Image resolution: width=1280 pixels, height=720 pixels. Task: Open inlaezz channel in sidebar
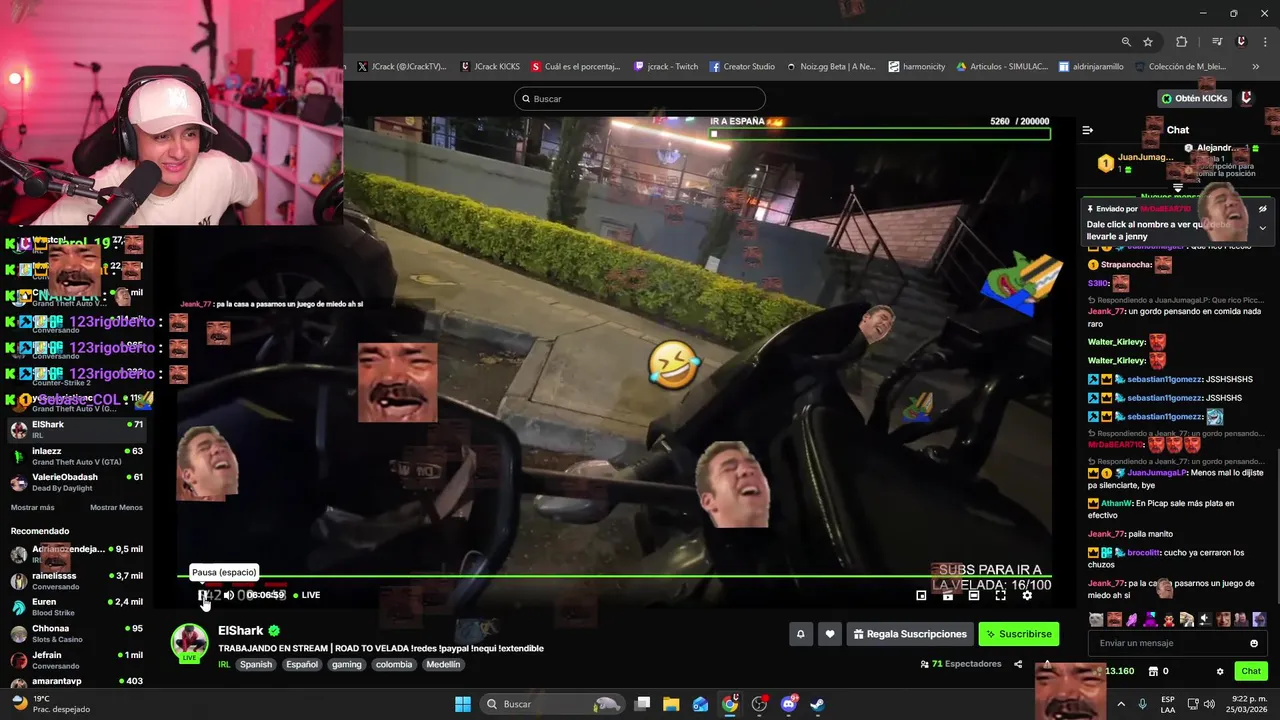(77, 456)
